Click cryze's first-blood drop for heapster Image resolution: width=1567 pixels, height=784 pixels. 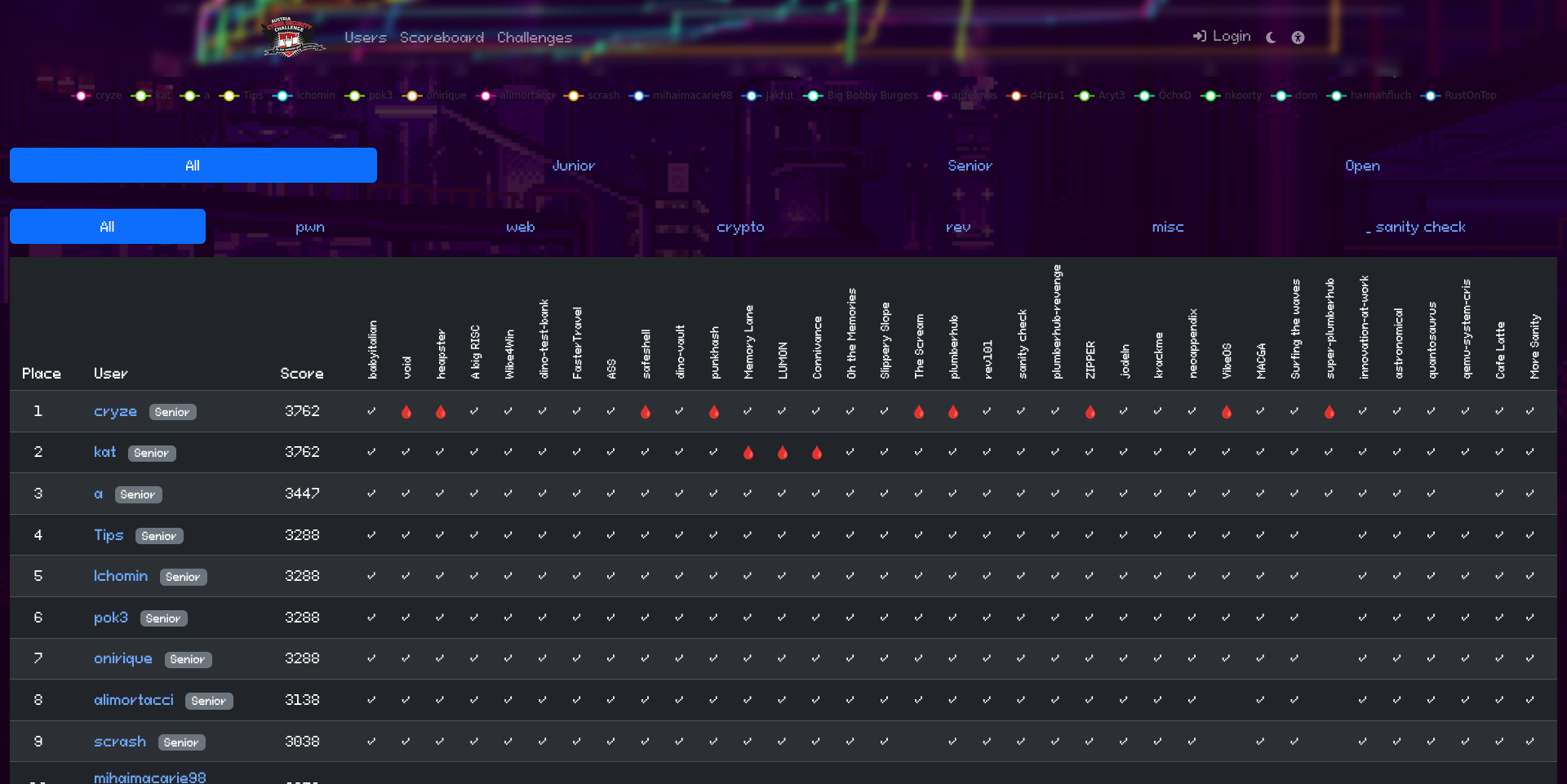[x=441, y=412]
